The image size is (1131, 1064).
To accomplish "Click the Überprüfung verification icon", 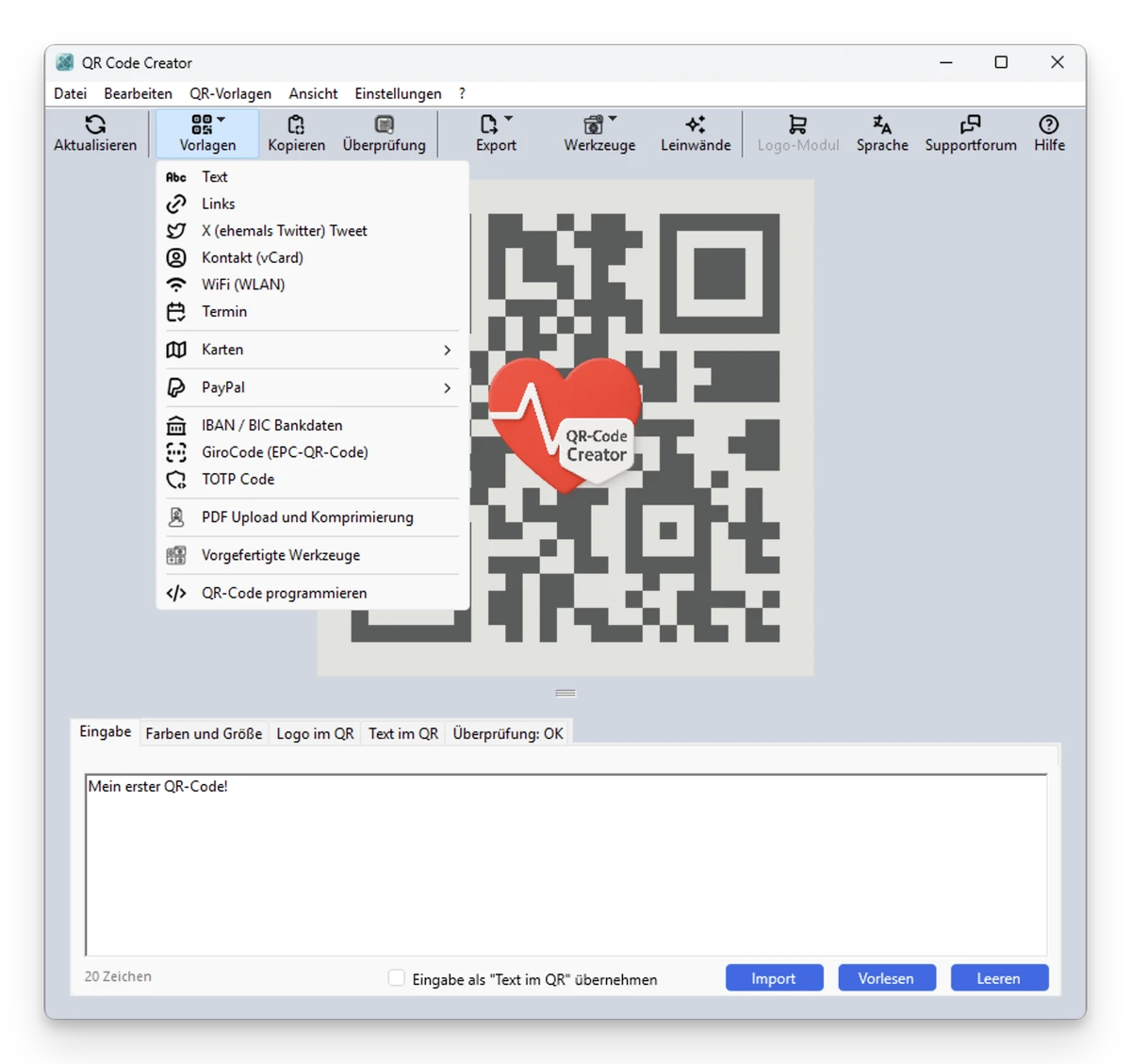I will pos(384,124).
